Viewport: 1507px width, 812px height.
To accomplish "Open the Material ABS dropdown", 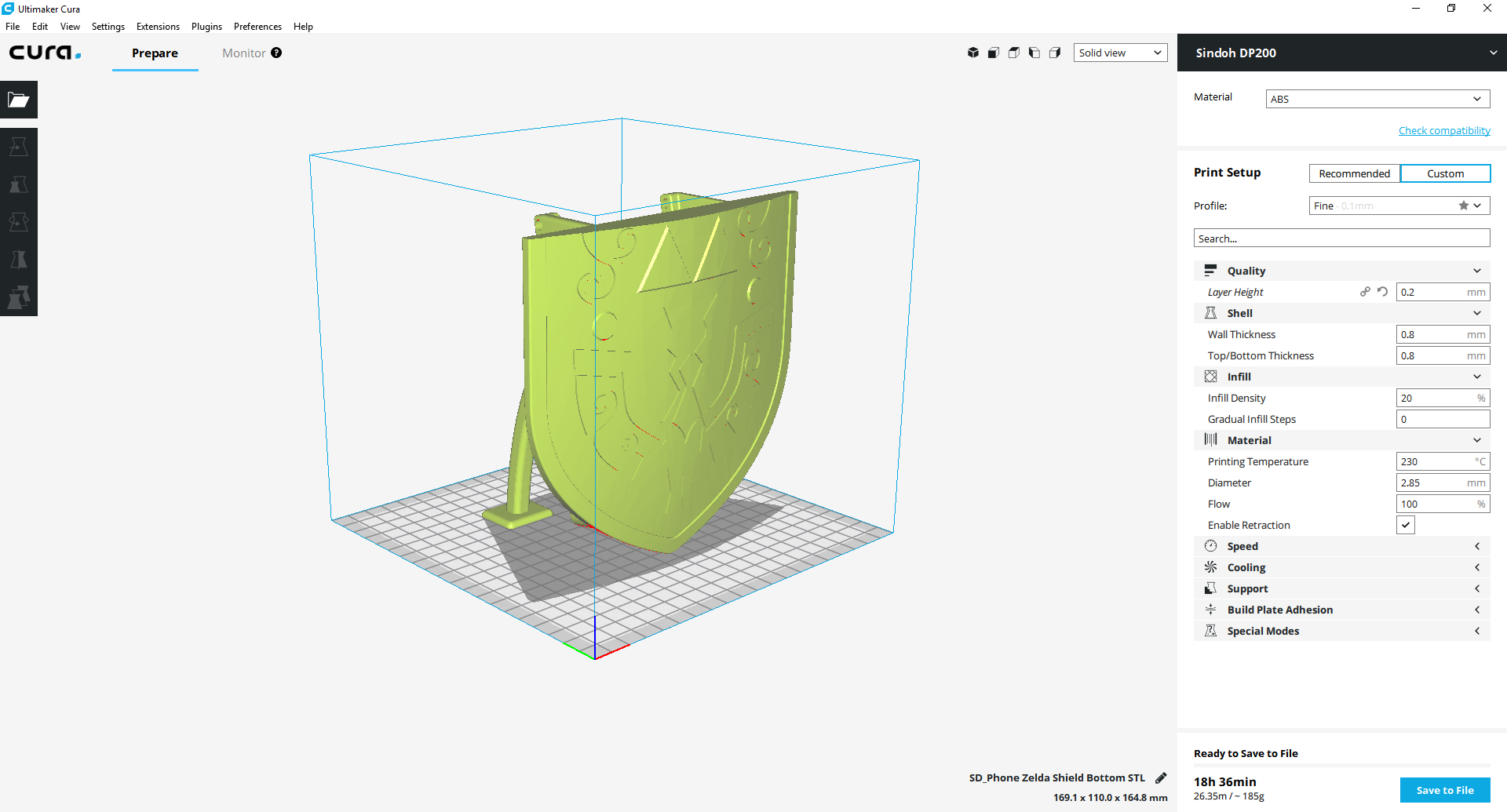I will (x=1377, y=99).
